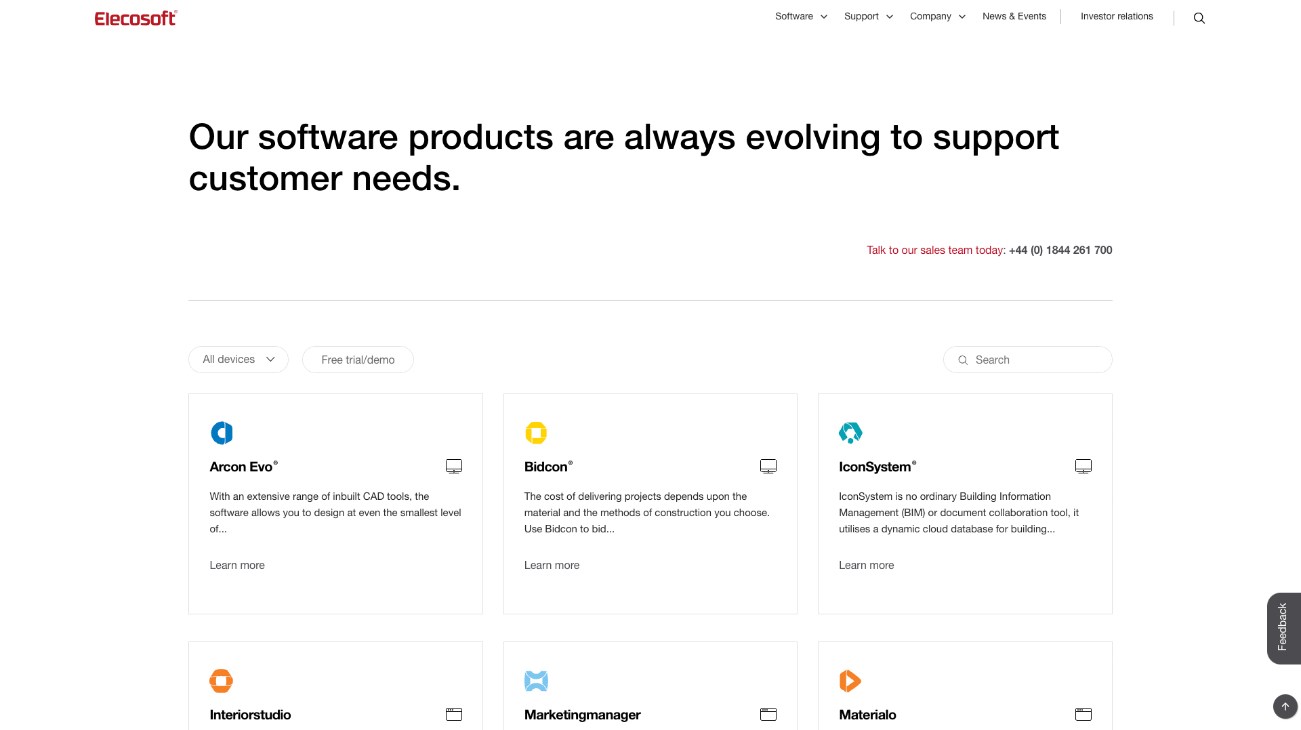Click the IconSystem teal logo icon
The width and height of the screenshot is (1301, 730).
pyautogui.click(x=850, y=433)
